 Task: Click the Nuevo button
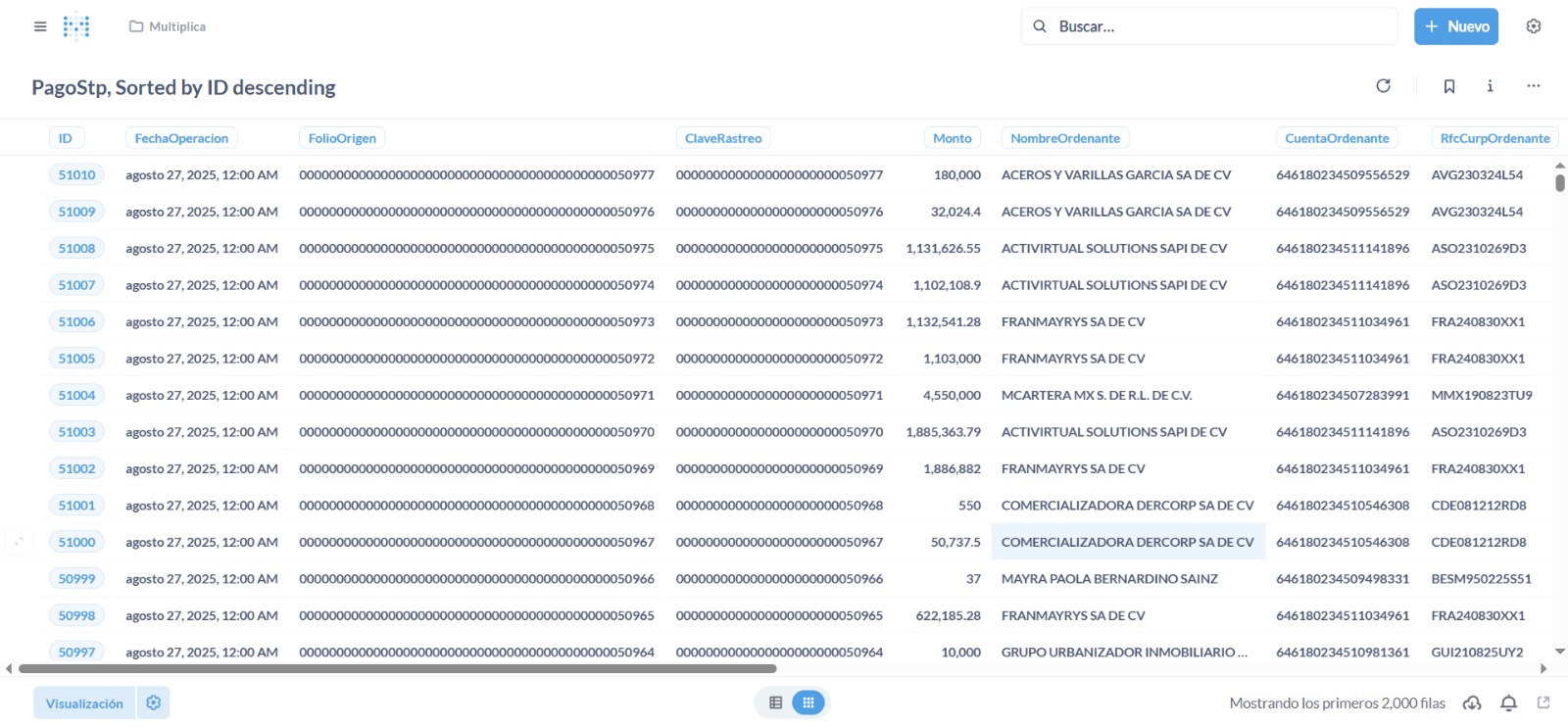click(x=1455, y=26)
